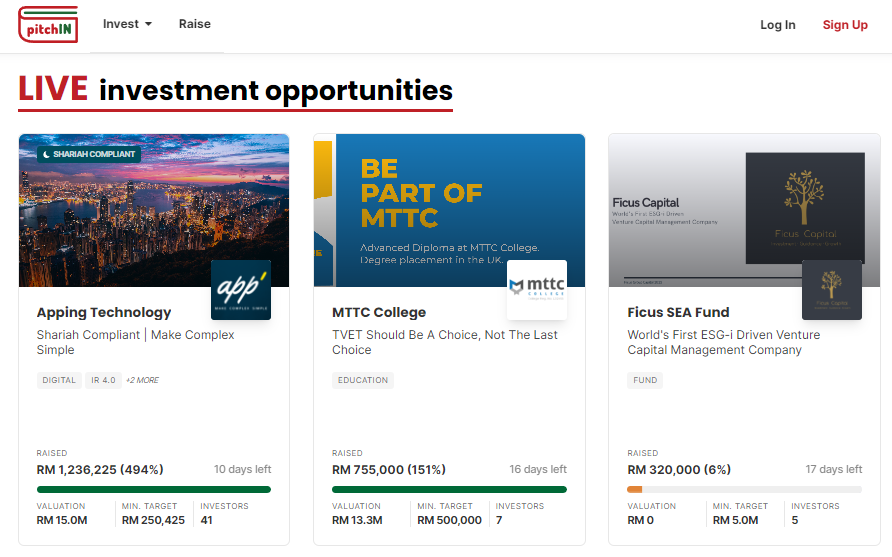
Task: Click the Ficus Capital tree logo
Action: click(x=831, y=290)
